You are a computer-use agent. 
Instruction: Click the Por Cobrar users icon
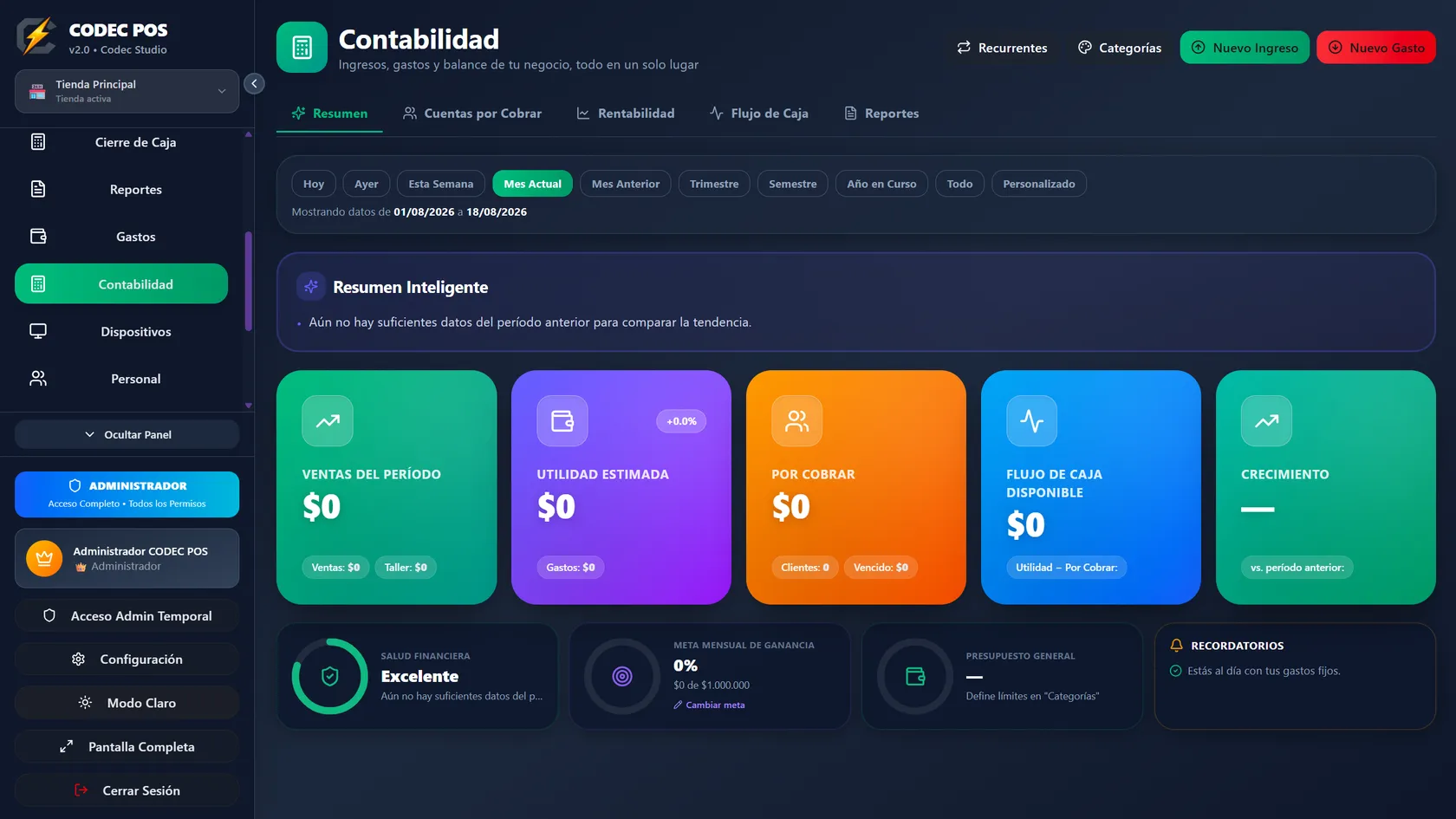point(797,421)
